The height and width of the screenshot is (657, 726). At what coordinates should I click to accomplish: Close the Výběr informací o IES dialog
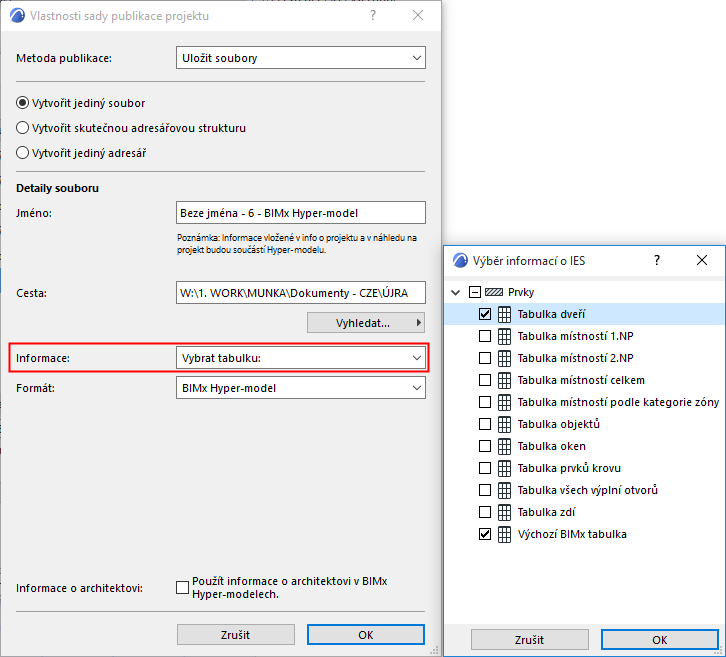[x=702, y=260]
